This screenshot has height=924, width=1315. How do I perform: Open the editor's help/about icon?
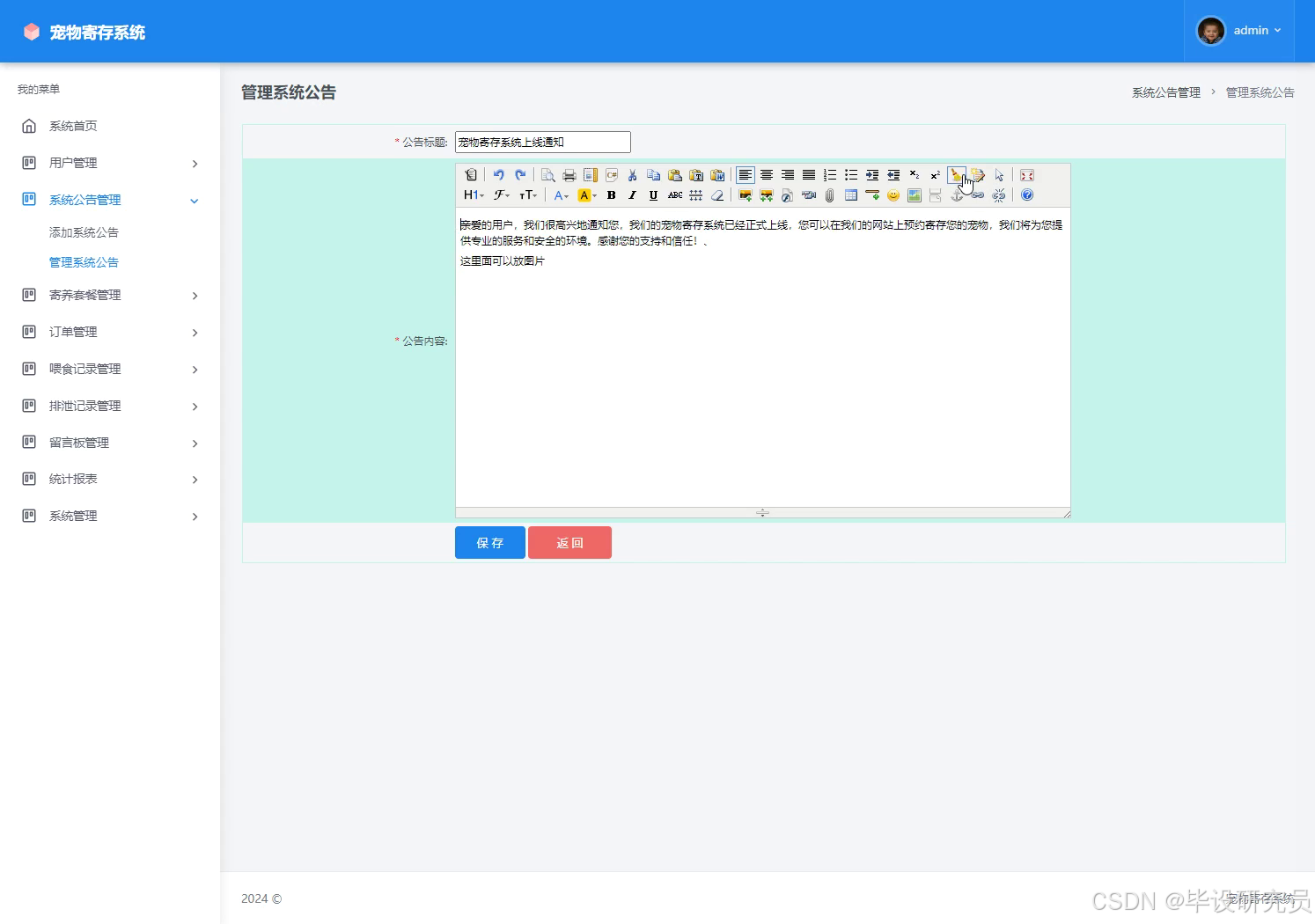(x=1027, y=195)
